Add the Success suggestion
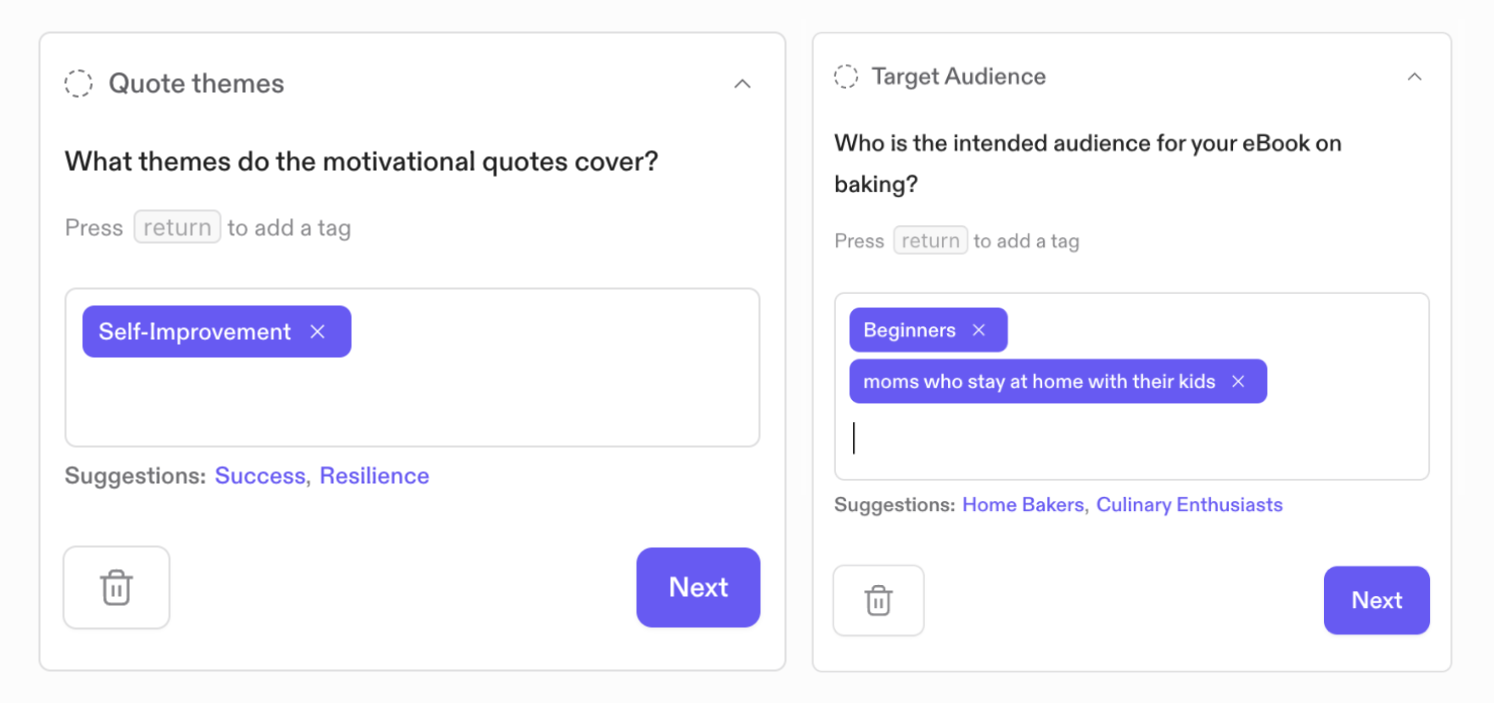 click(x=260, y=476)
